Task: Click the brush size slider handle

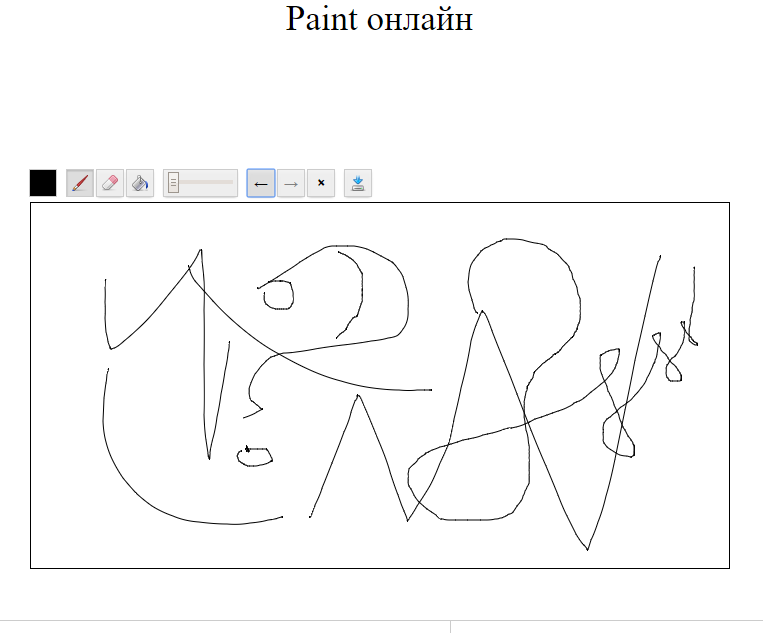Action: point(173,183)
